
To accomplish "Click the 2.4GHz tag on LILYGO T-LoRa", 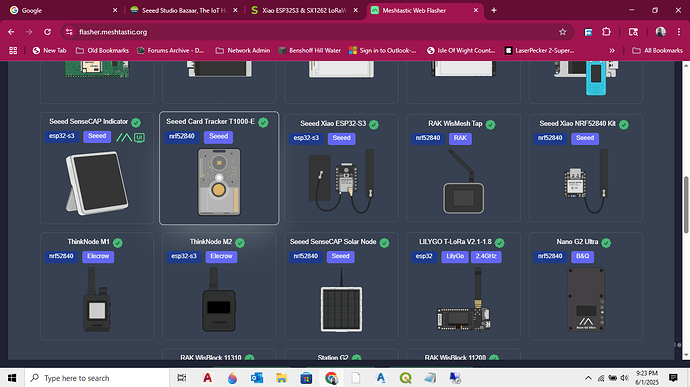I will tap(486, 256).
